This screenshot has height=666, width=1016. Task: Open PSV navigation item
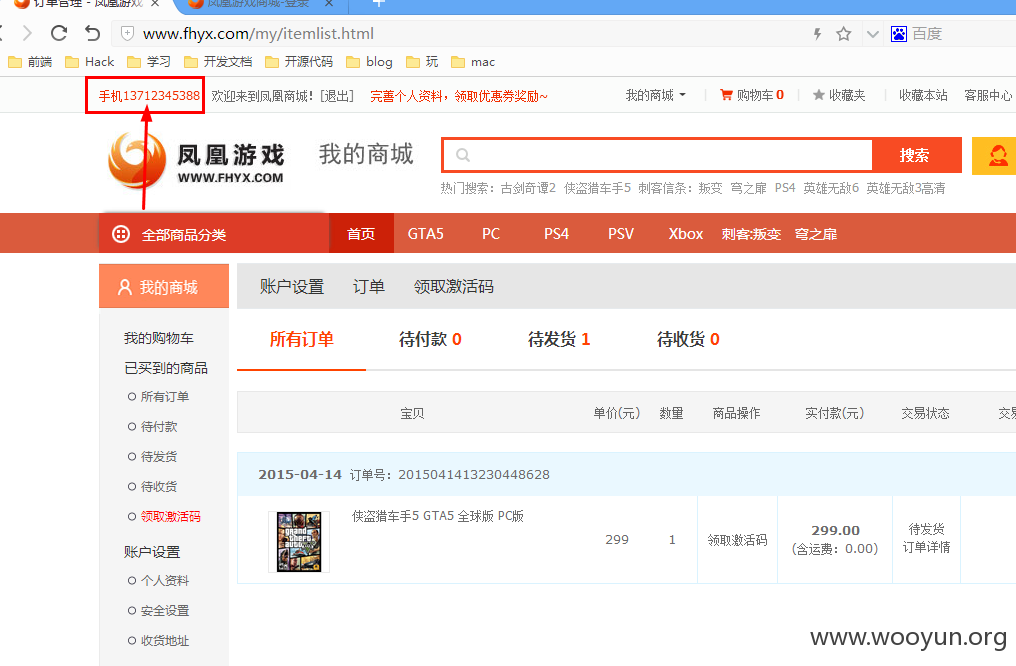click(621, 233)
